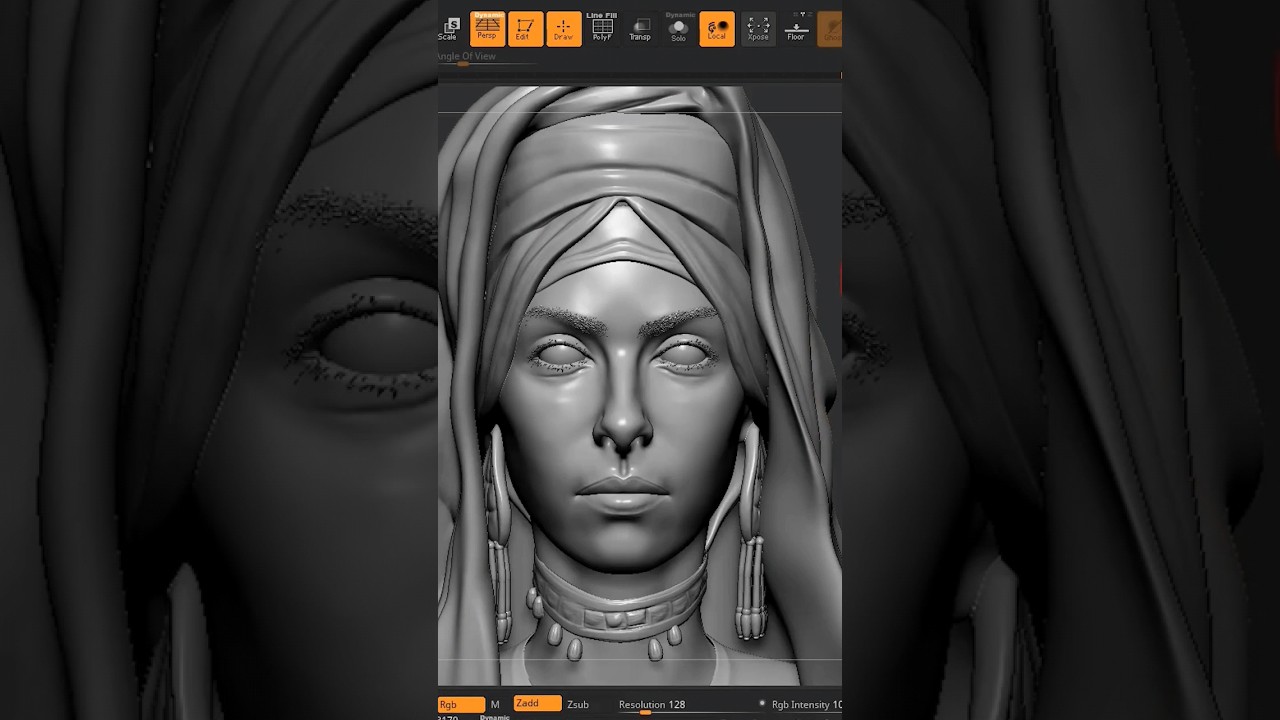Adjust the Angle Of View slider
Screen dimensions: 1280x720
pos(486,59)
